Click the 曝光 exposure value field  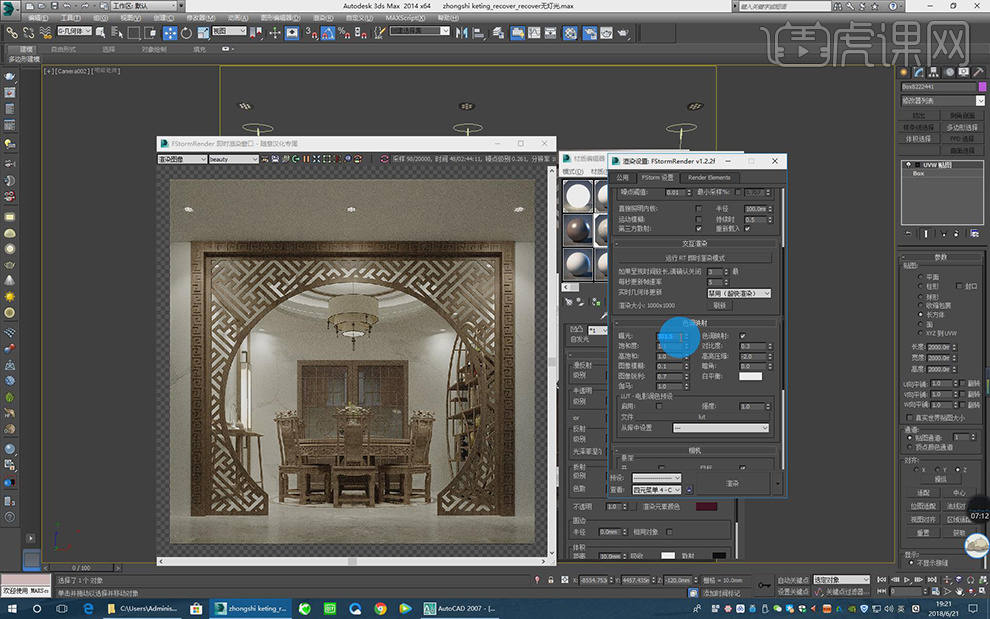point(670,336)
